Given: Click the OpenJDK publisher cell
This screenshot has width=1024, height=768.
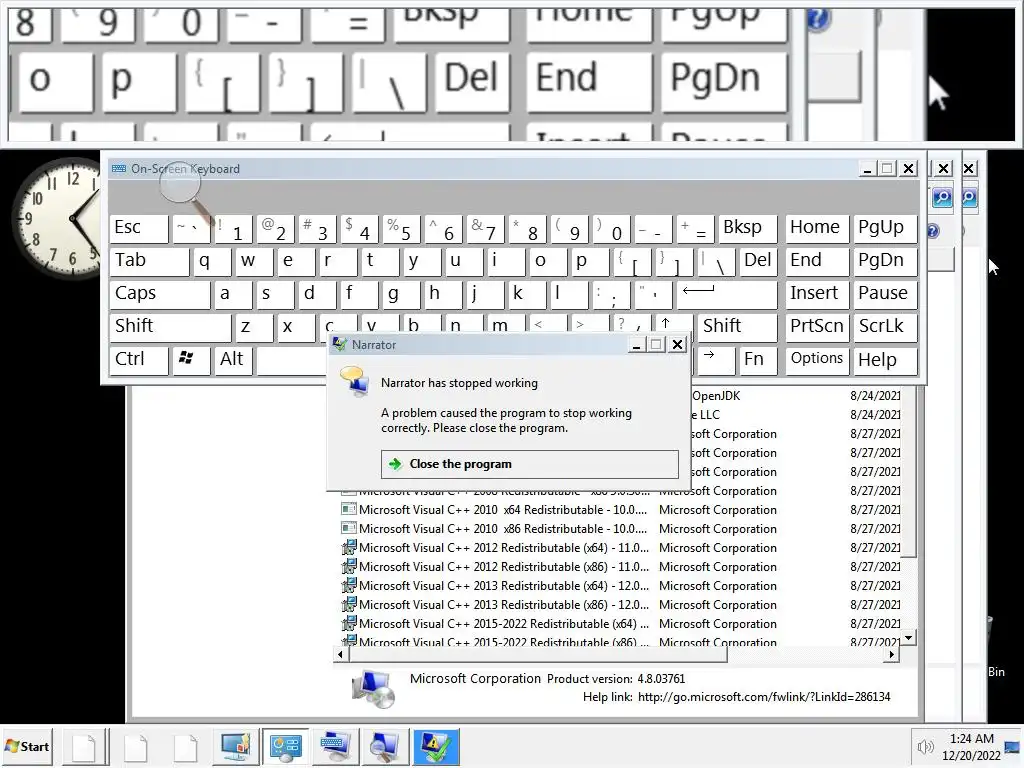Looking at the screenshot, I should tap(716, 396).
